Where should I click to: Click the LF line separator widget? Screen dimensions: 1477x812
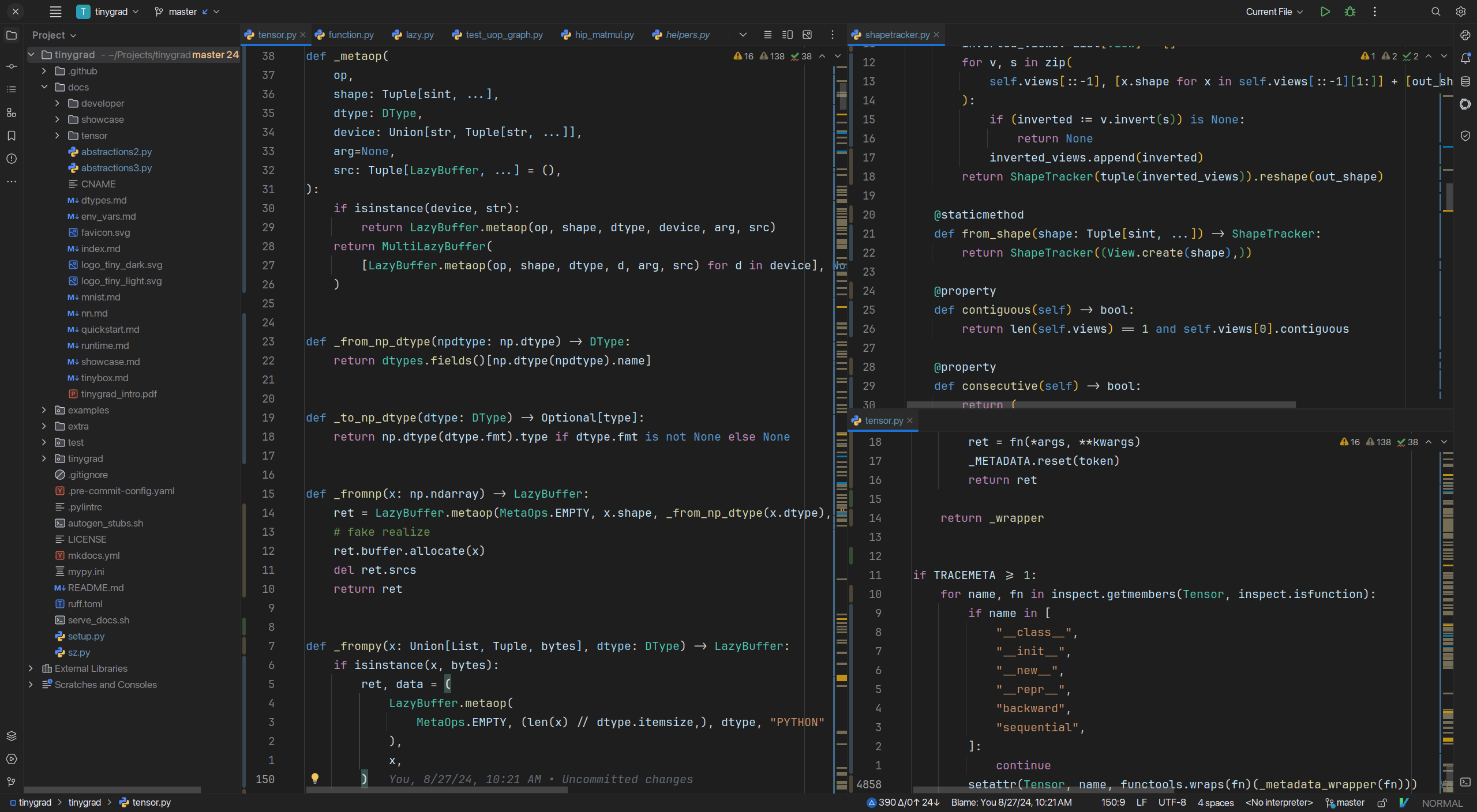[x=1142, y=803]
